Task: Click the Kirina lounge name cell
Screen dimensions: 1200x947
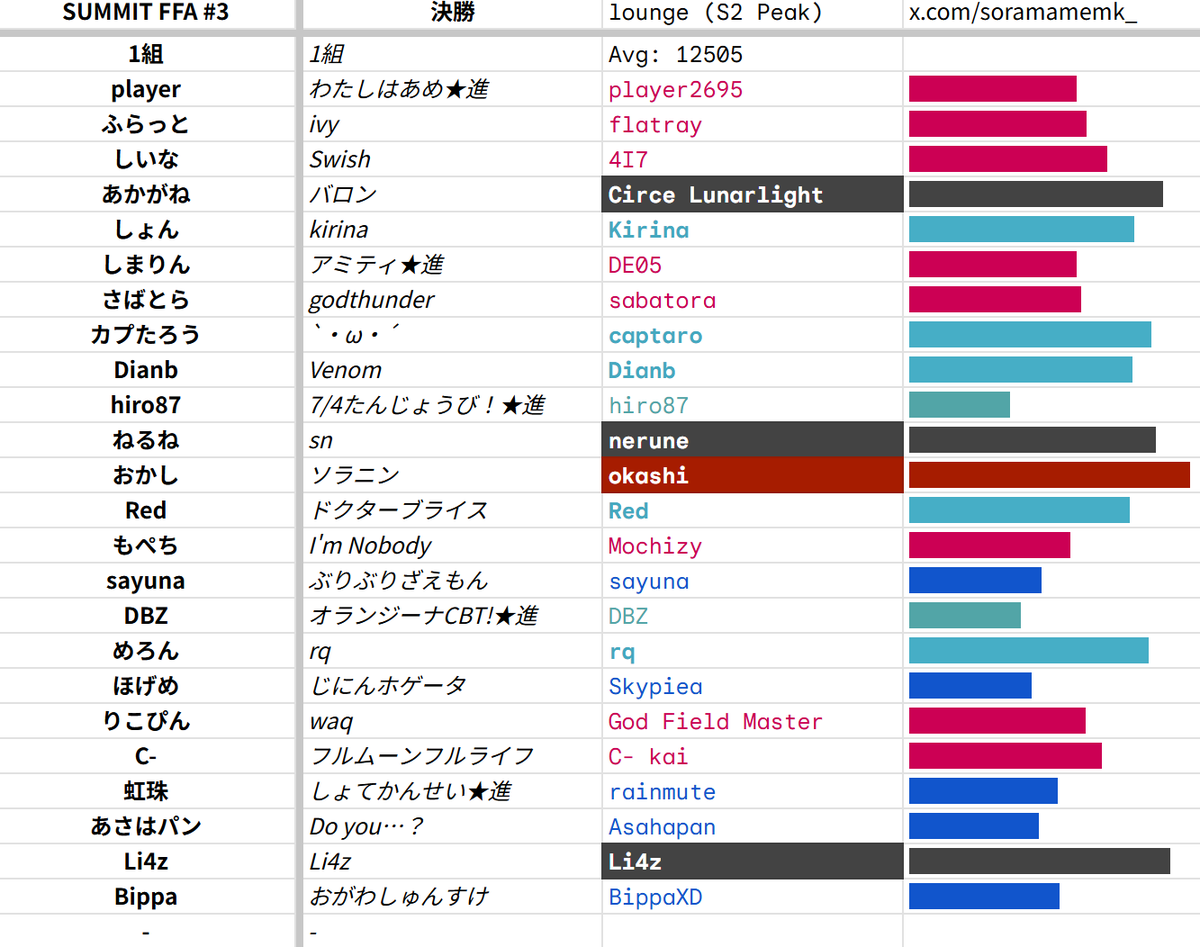Action: (x=752, y=229)
